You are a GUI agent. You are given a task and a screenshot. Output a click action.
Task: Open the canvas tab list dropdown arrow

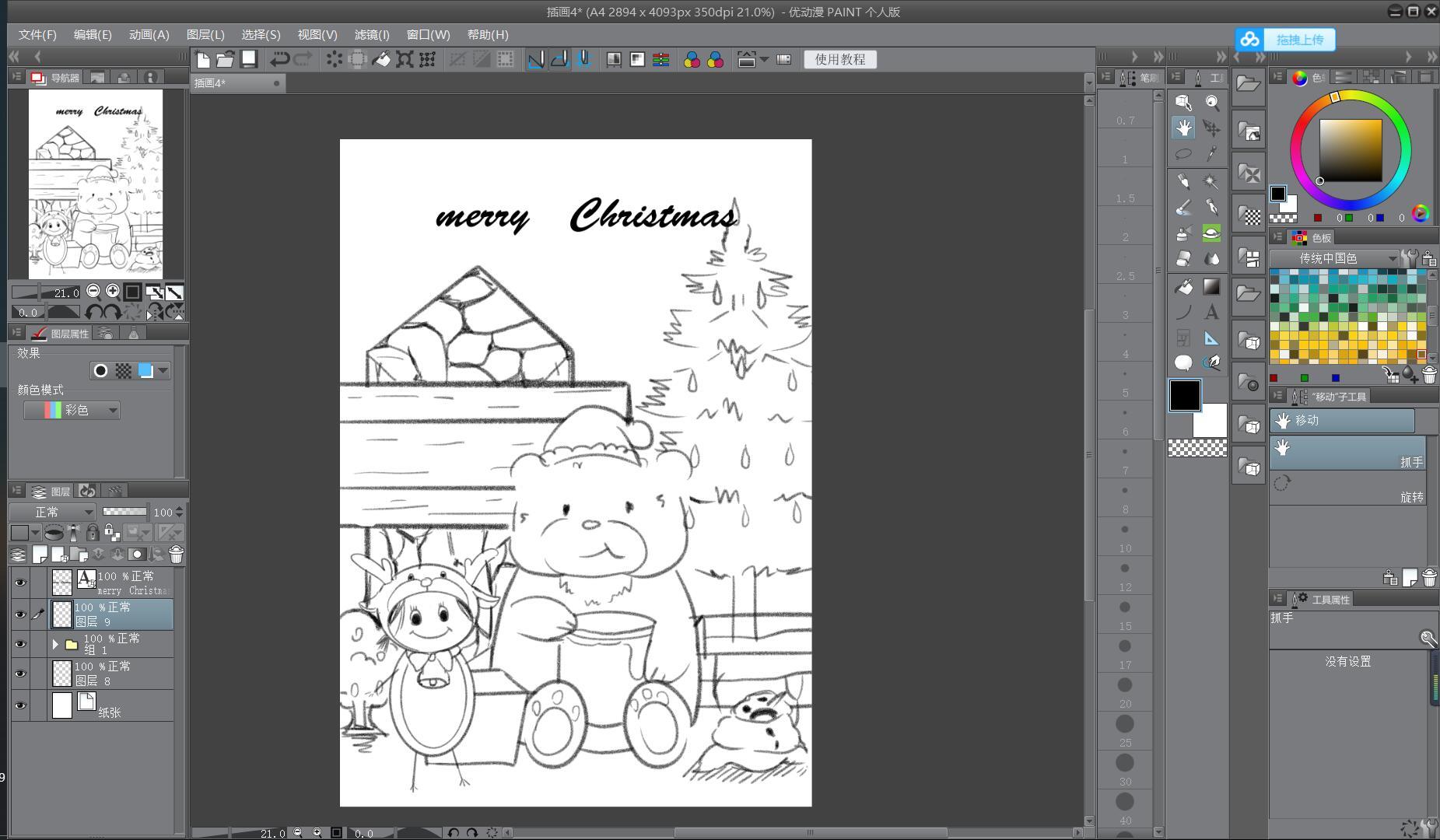click(x=1088, y=82)
